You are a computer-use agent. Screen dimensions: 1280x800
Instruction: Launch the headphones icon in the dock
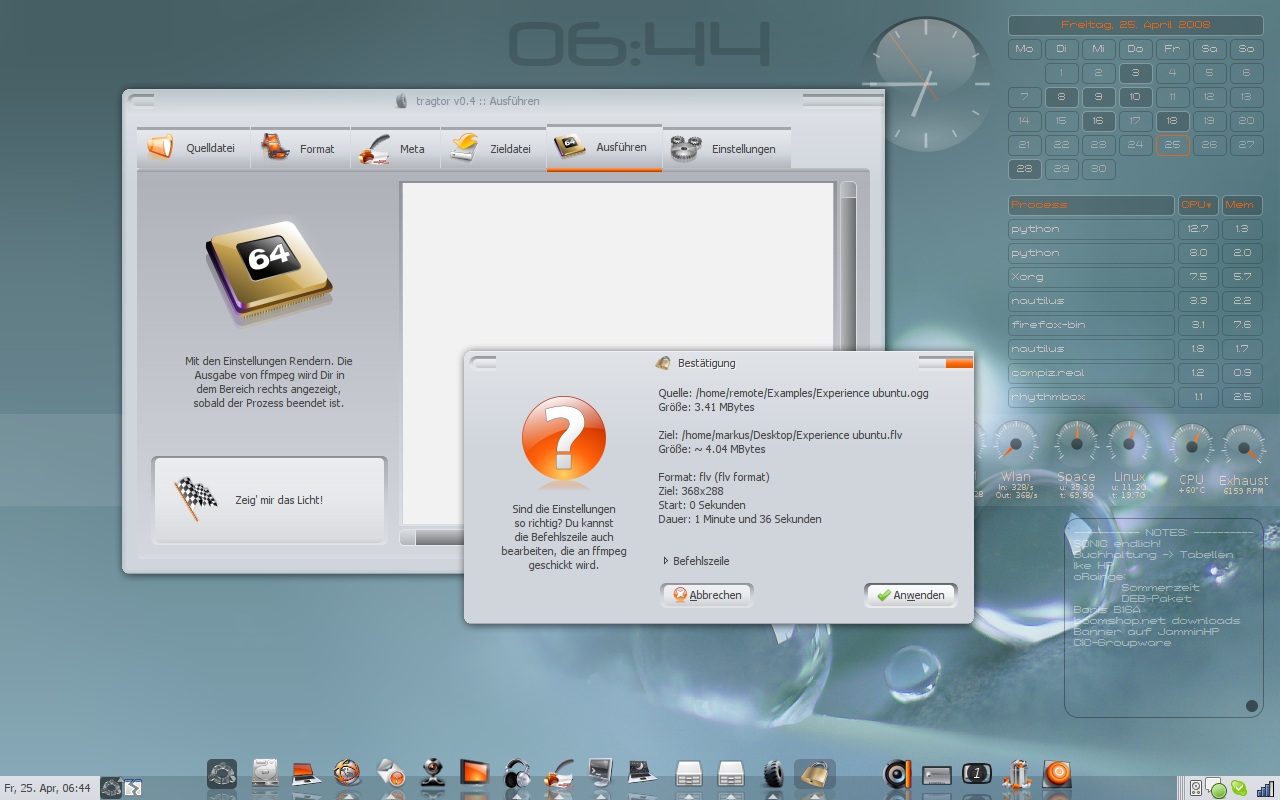[517, 773]
